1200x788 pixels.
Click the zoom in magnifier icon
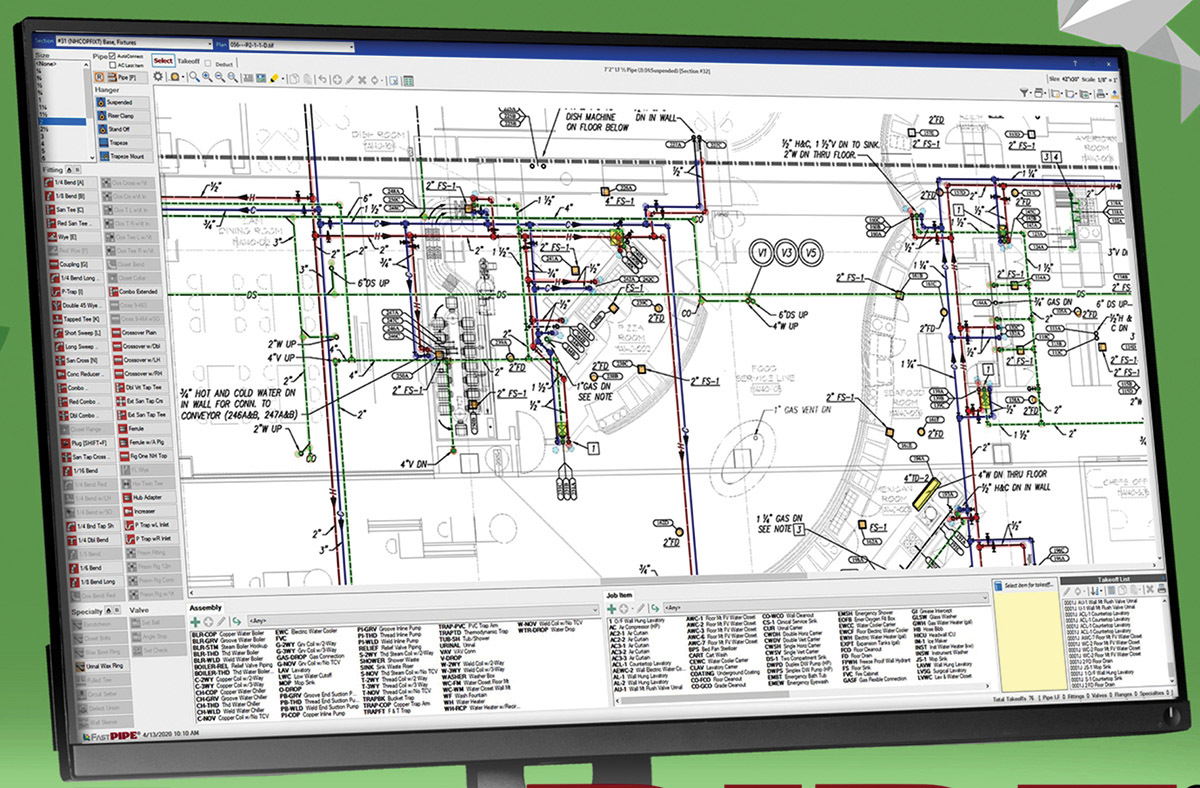pyautogui.click(x=205, y=77)
